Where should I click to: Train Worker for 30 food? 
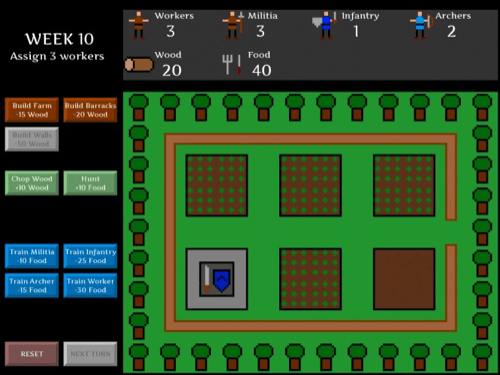coord(90,285)
